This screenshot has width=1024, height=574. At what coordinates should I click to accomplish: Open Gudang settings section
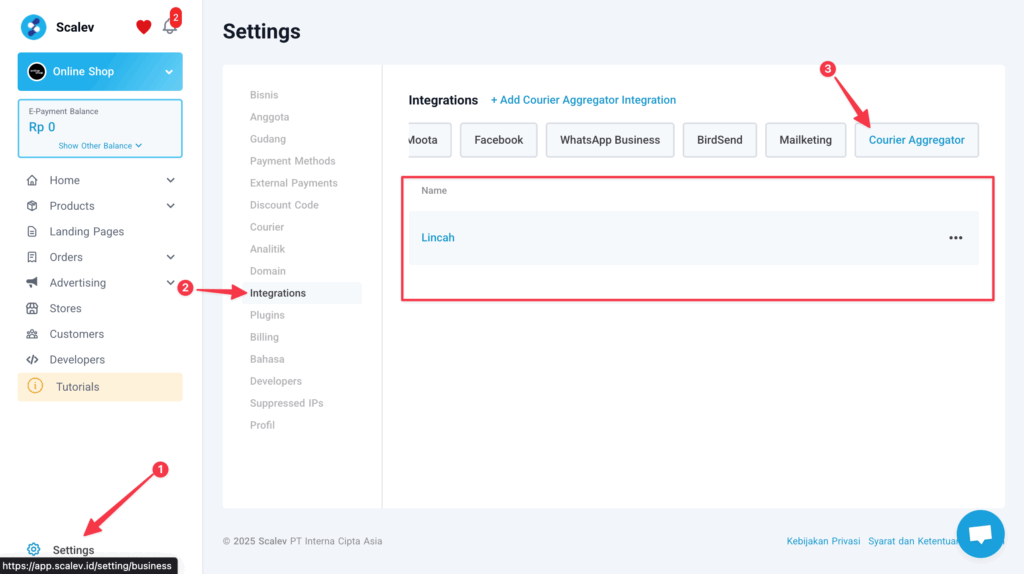tap(268, 139)
